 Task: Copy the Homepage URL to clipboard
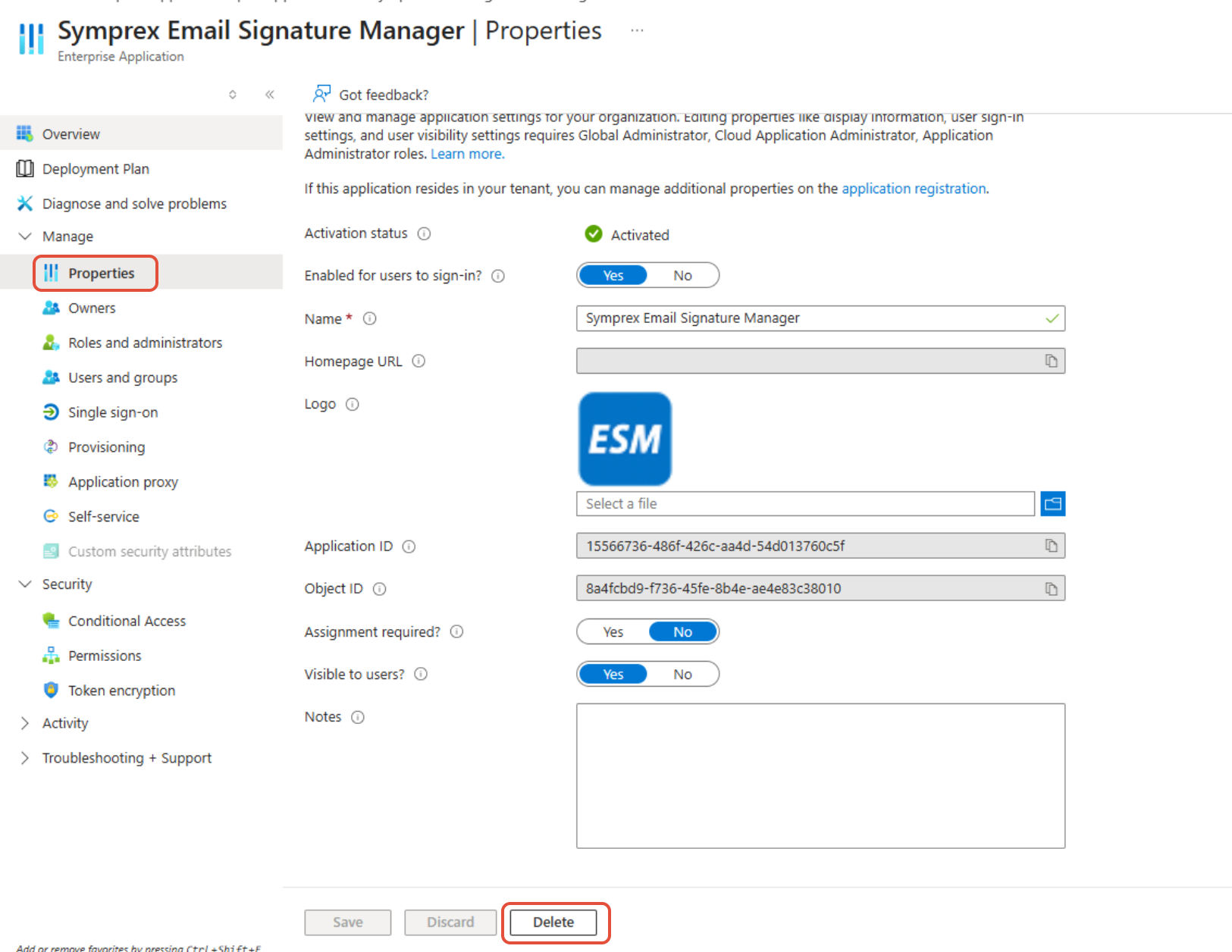(1052, 361)
